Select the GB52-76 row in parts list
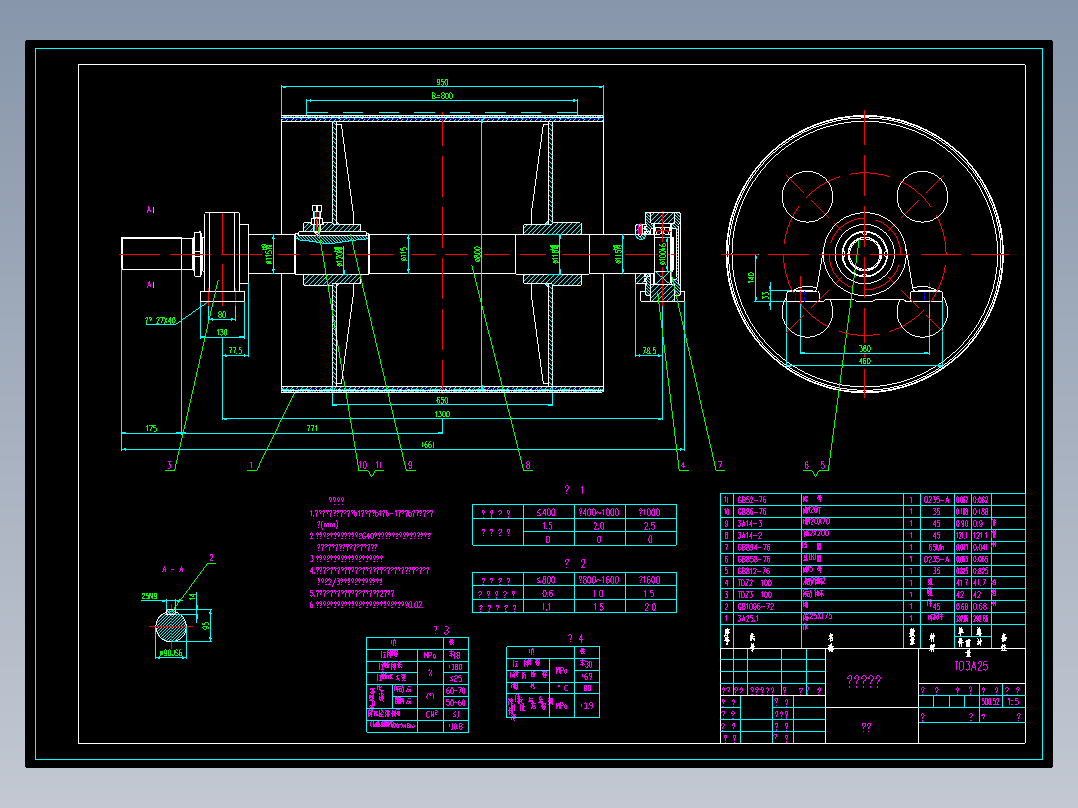This screenshot has width=1078, height=808. click(x=872, y=500)
